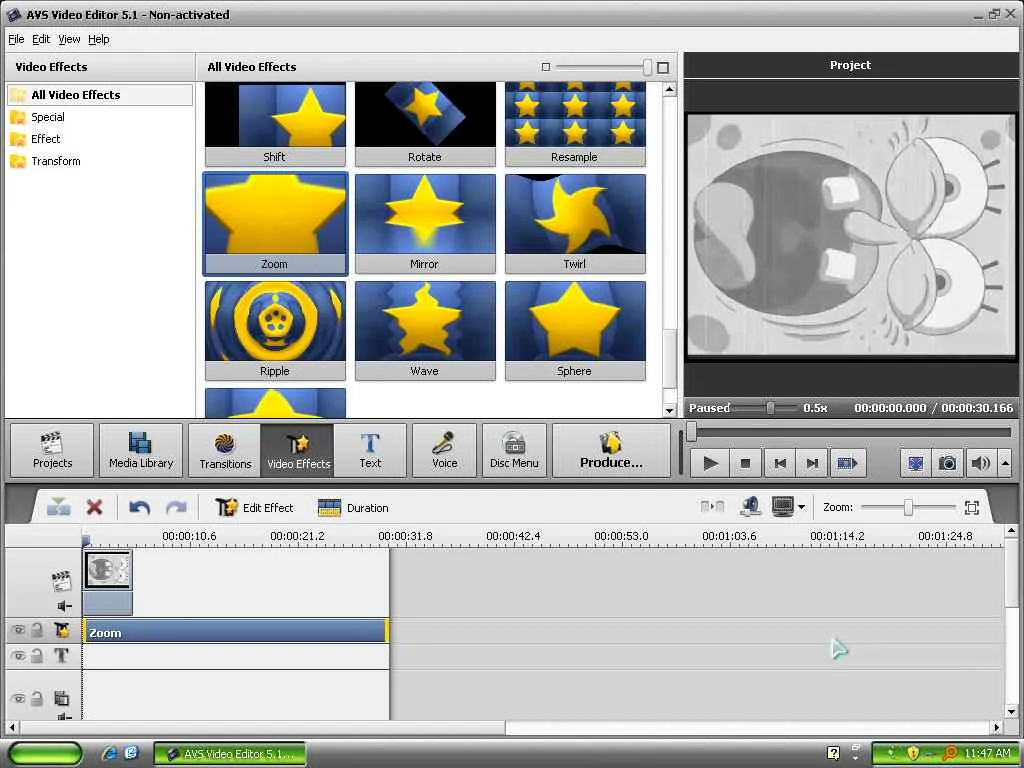
Task: Click the effects track star icon
Action: click(61, 630)
